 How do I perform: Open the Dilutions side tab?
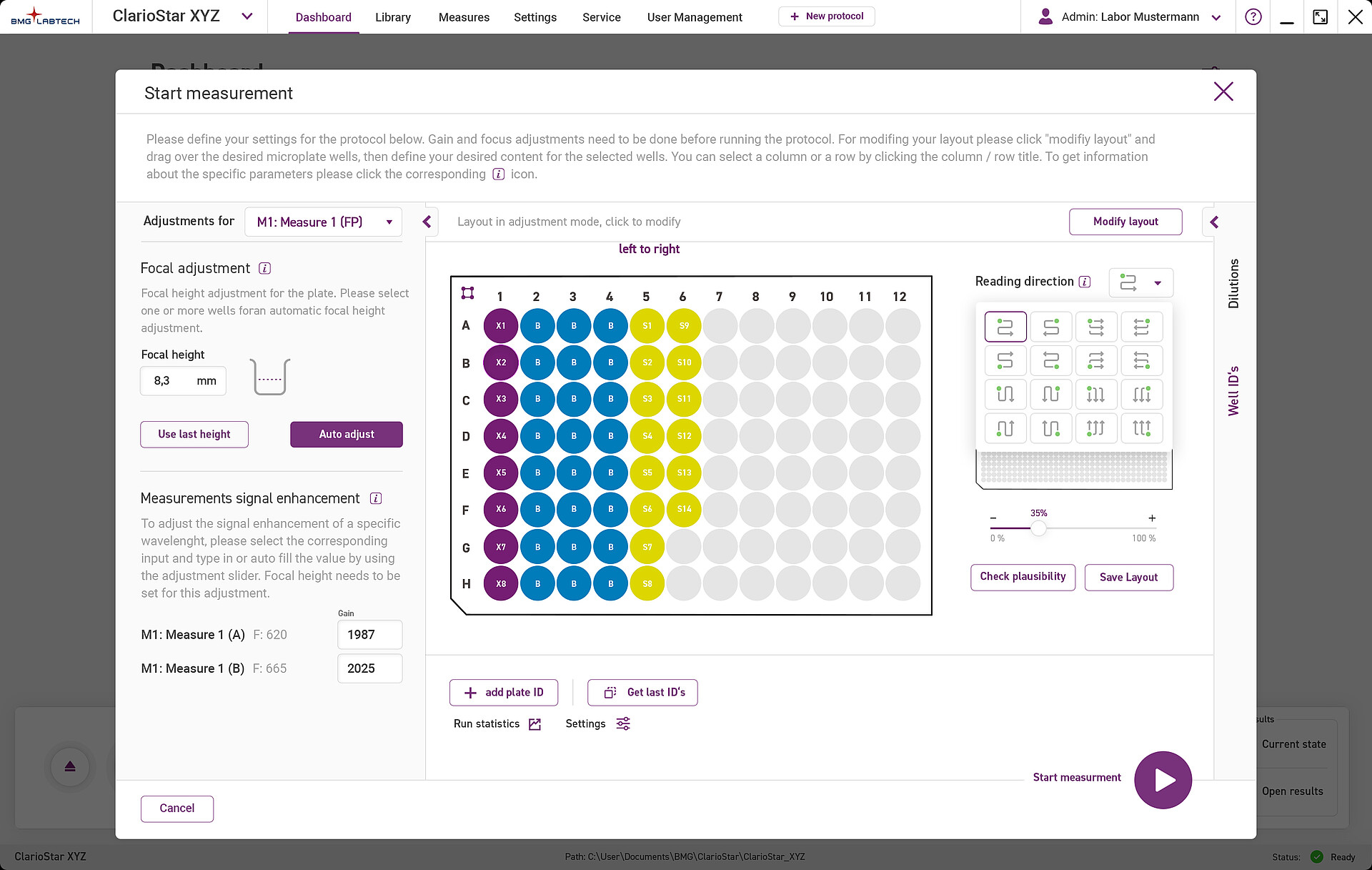(1233, 283)
